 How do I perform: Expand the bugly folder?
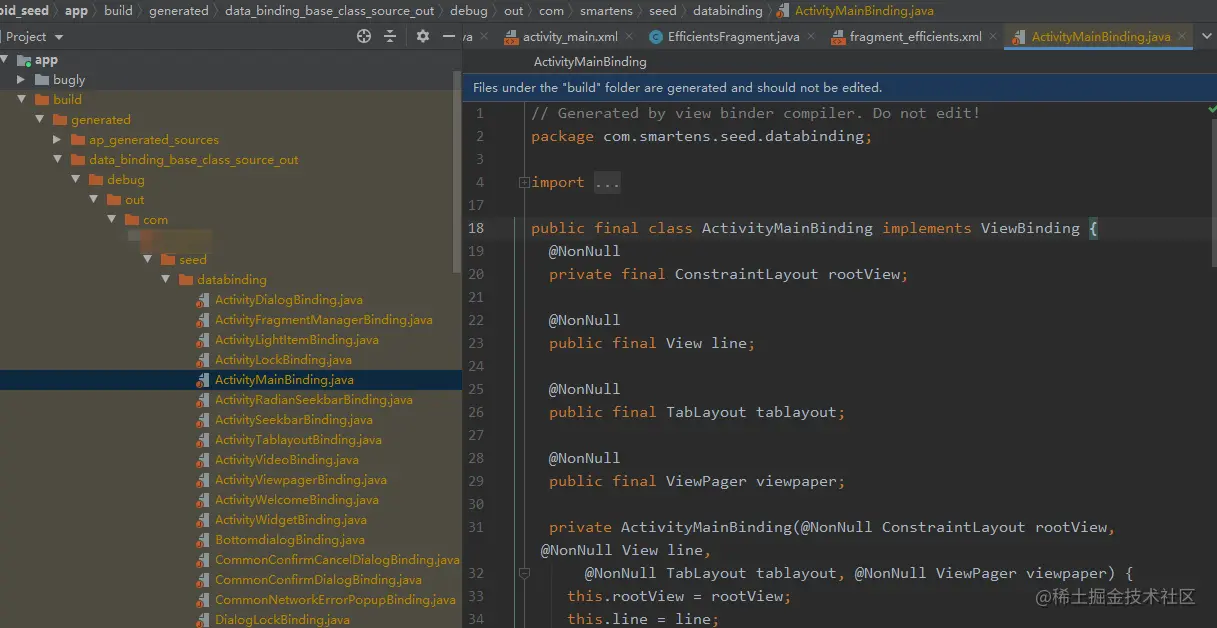tap(21, 80)
